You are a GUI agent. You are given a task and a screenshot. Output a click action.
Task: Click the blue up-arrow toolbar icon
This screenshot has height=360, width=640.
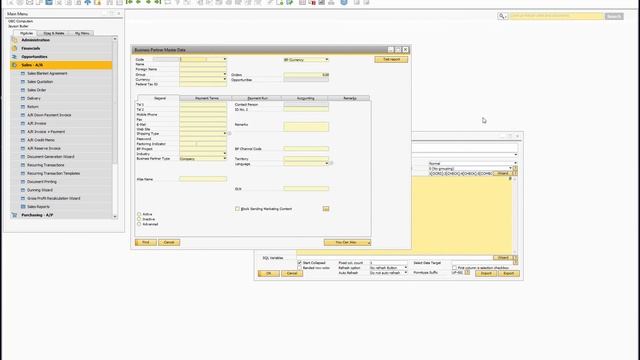tap(88, 2)
